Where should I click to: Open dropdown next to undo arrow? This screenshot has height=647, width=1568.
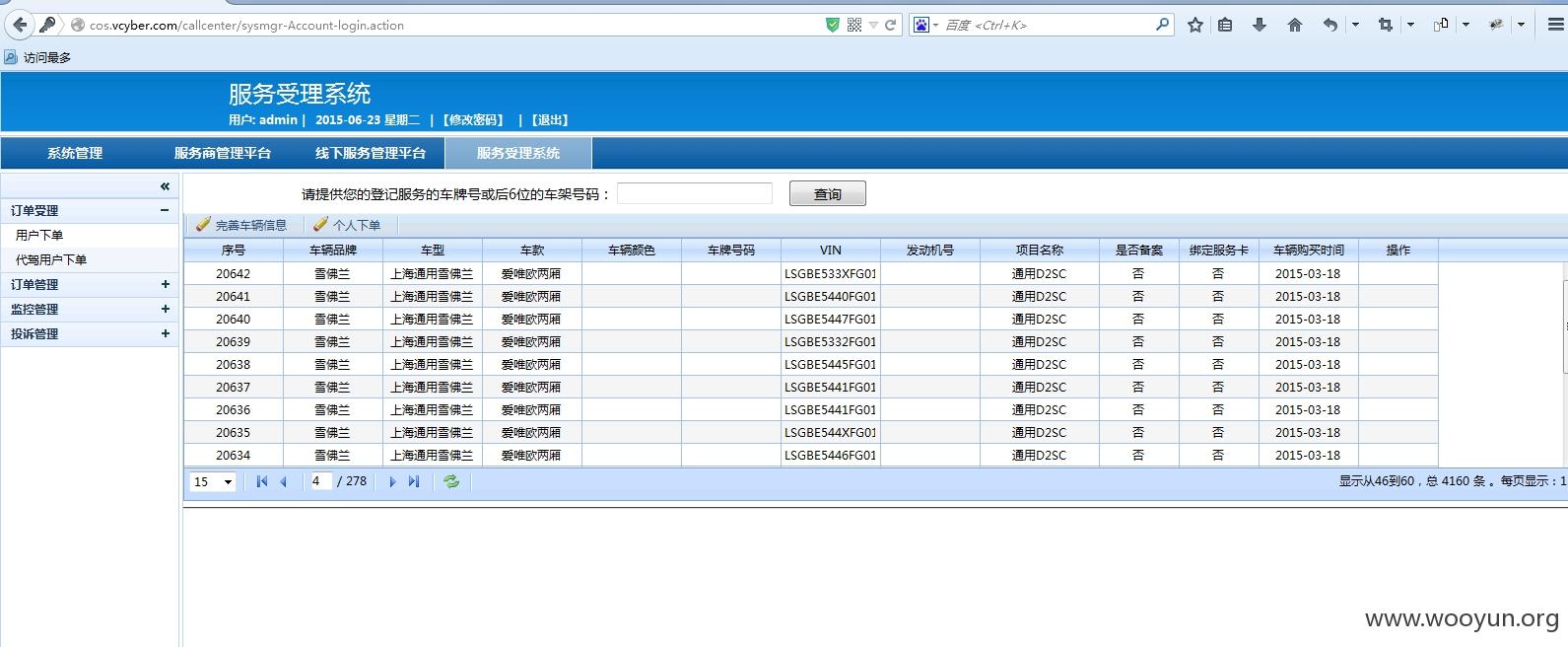1355,25
